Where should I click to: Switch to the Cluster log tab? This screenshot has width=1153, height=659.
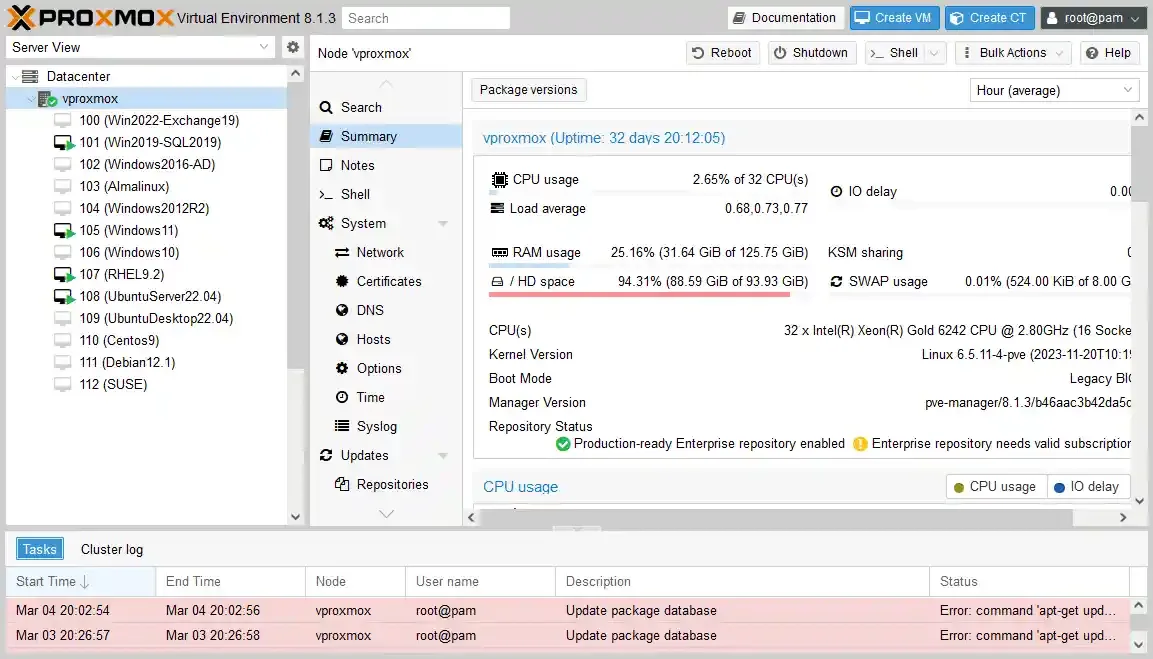(112, 549)
